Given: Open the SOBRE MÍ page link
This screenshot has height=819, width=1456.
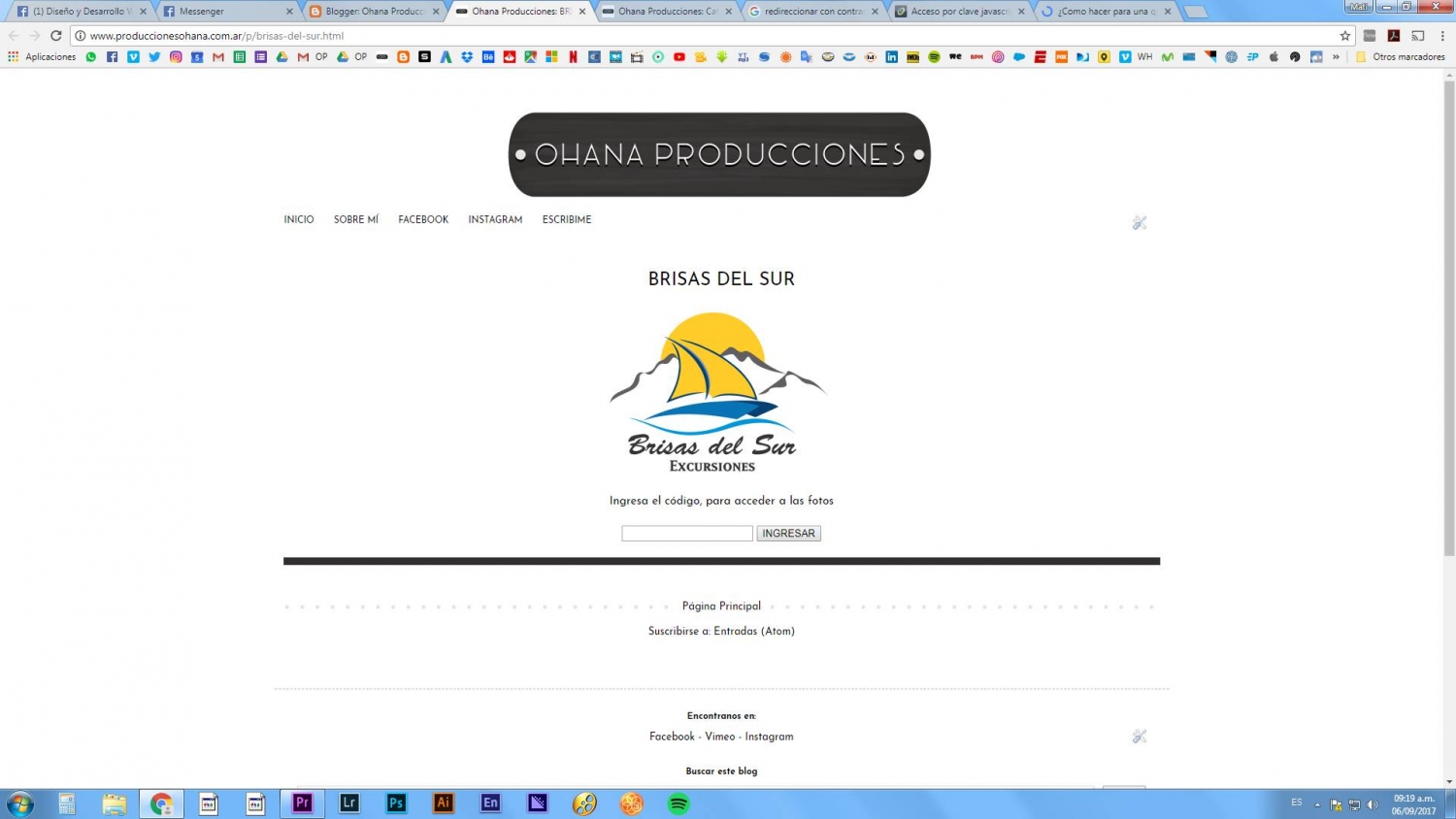Looking at the screenshot, I should (x=356, y=220).
